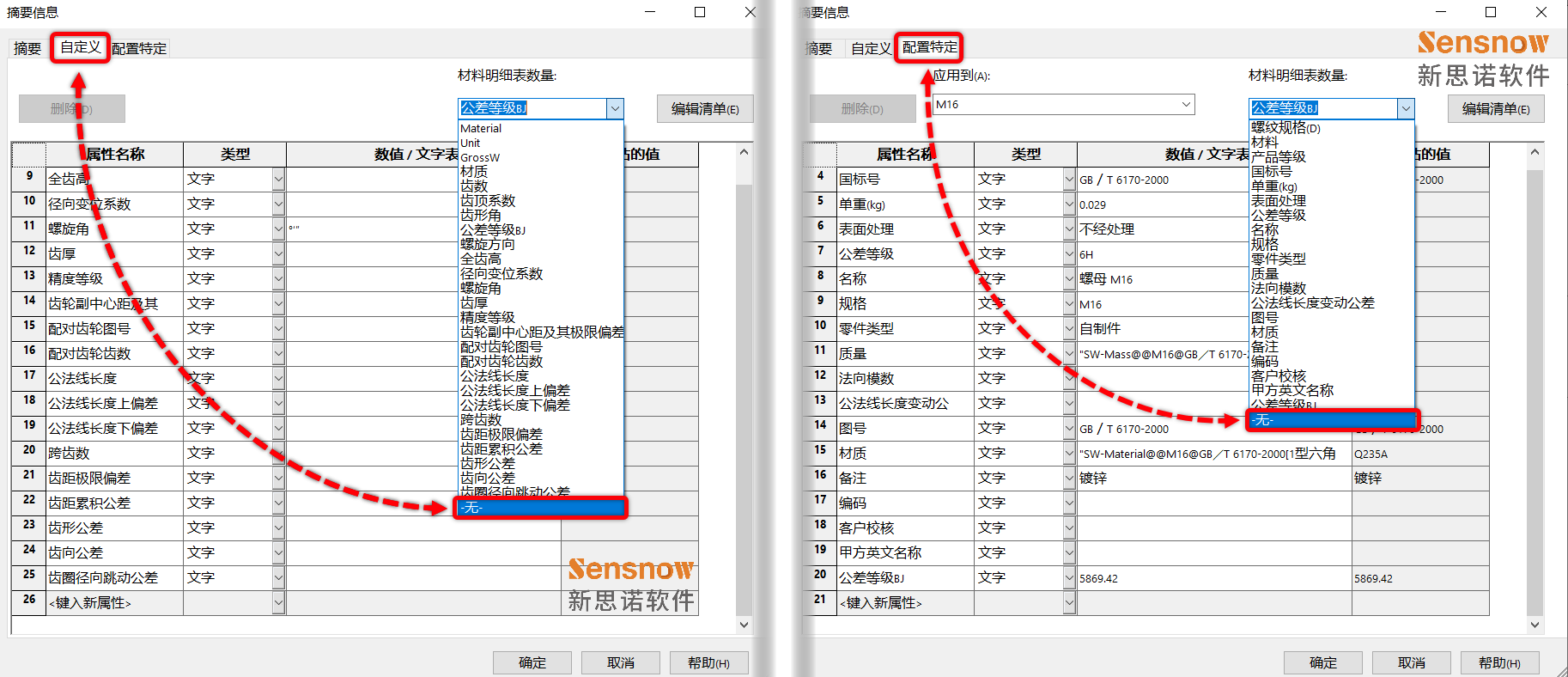Select row header 14 for 图号
The image size is (1568, 677).
coord(820,426)
